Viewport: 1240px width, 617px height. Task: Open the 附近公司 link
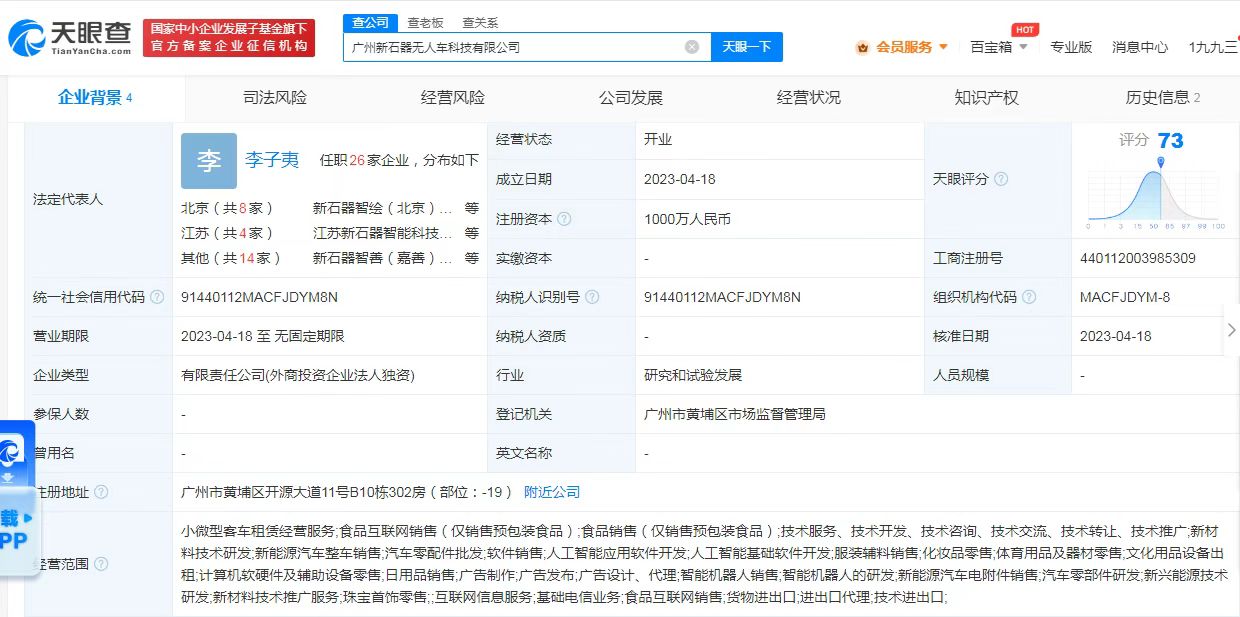pos(552,492)
